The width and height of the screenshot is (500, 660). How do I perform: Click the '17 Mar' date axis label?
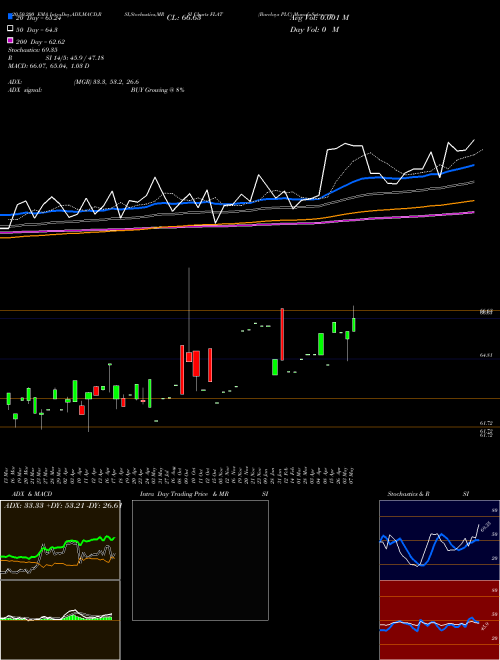(x=8, y=475)
